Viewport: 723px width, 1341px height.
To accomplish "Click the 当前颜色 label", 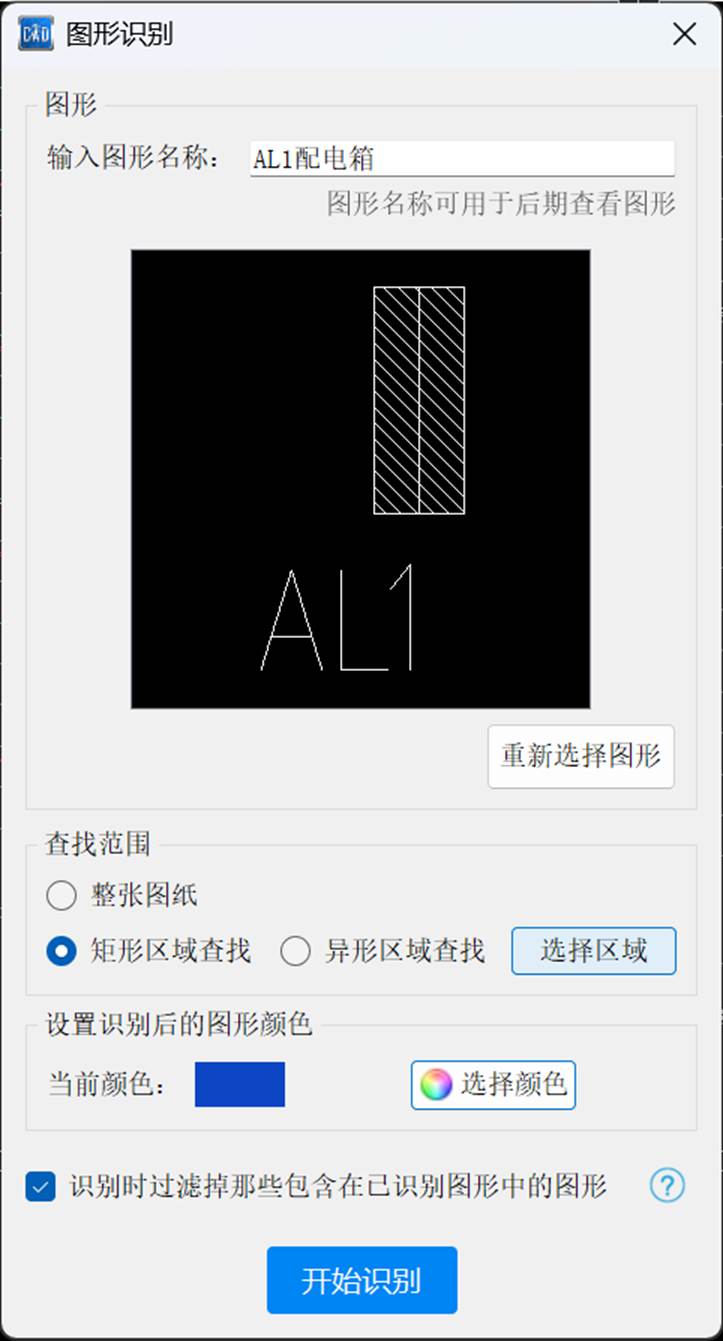I will (x=108, y=1085).
